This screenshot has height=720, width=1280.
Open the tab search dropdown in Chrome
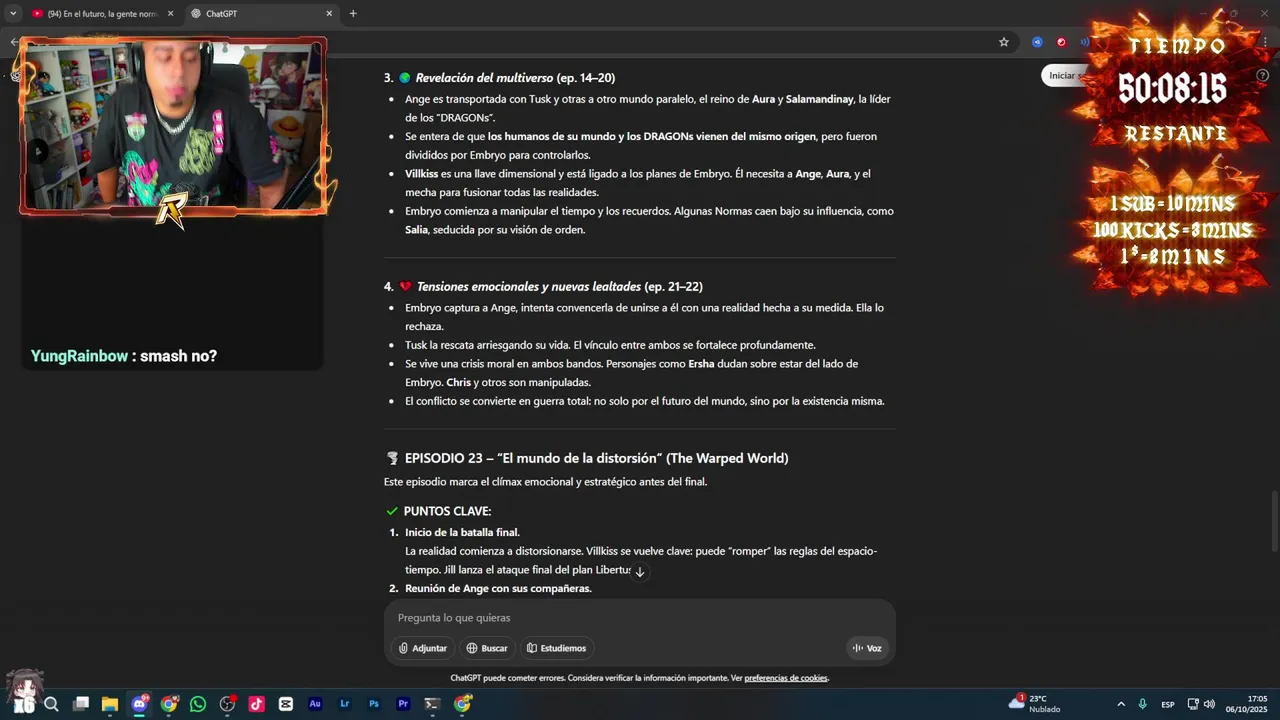(x=13, y=13)
